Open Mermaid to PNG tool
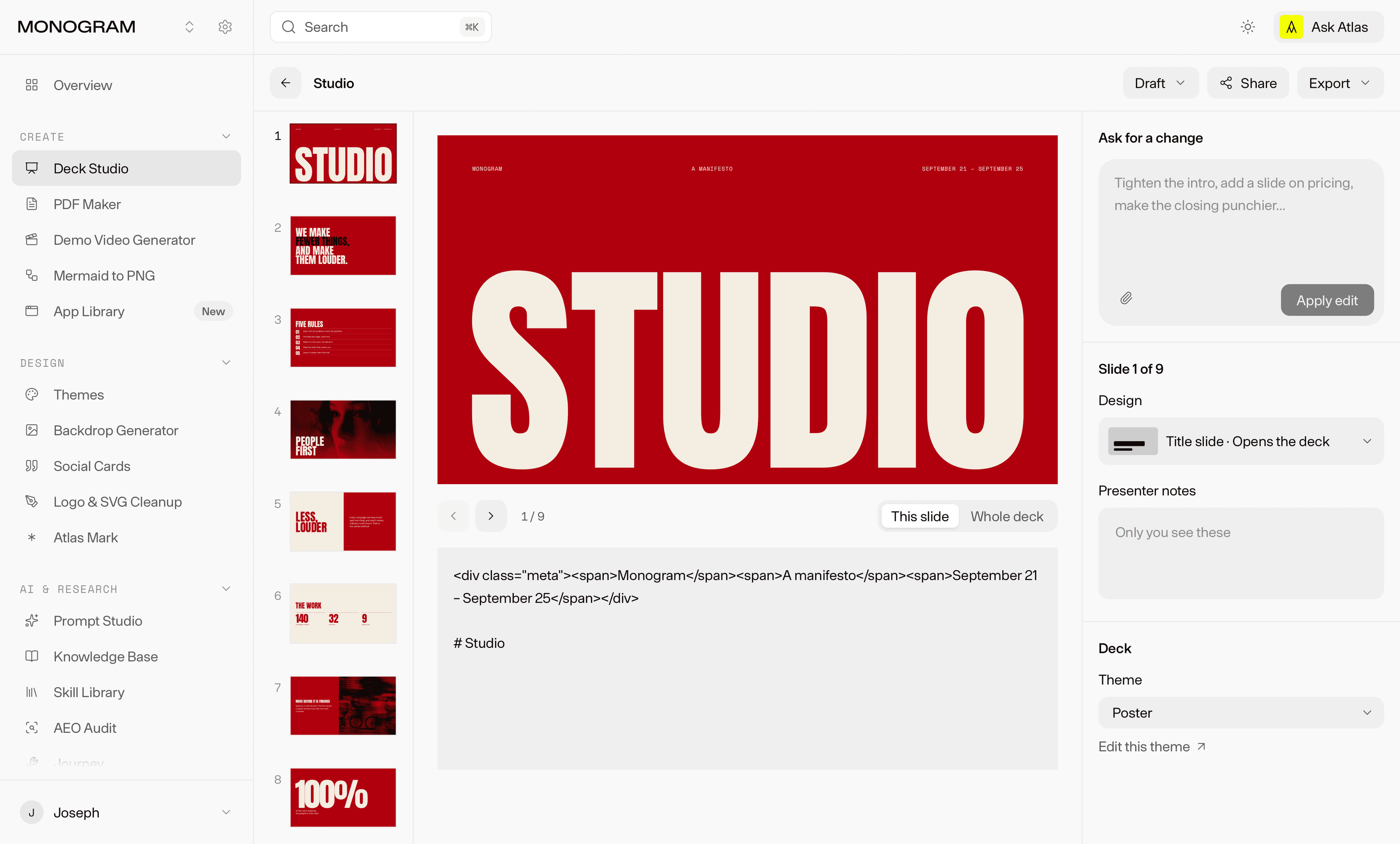1400x844 pixels. tap(126, 276)
